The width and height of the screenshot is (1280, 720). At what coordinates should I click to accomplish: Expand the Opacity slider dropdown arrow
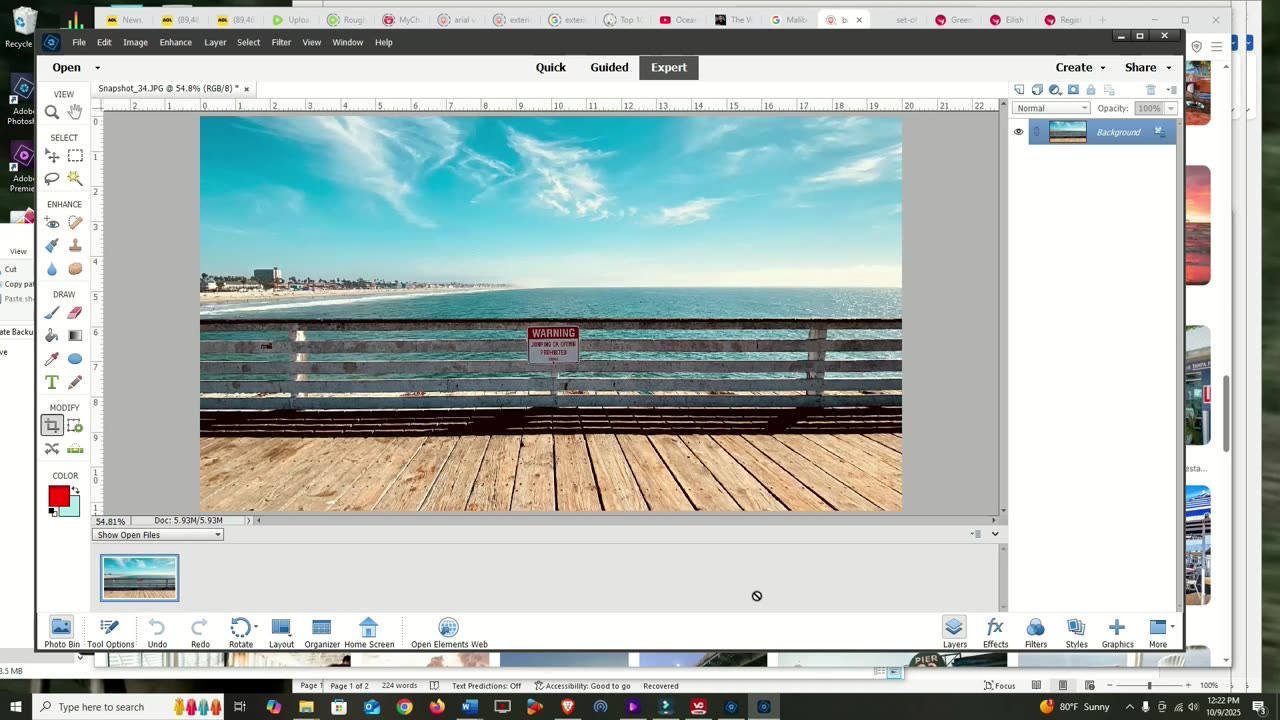tap(1171, 108)
